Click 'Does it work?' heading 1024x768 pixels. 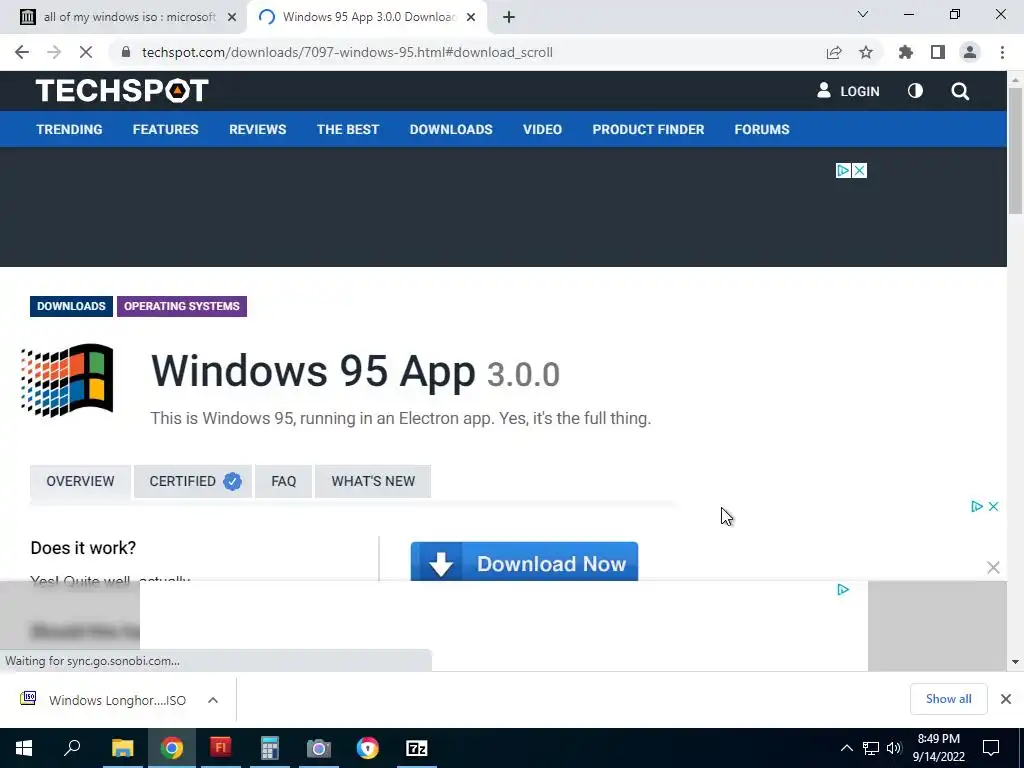pos(83,547)
